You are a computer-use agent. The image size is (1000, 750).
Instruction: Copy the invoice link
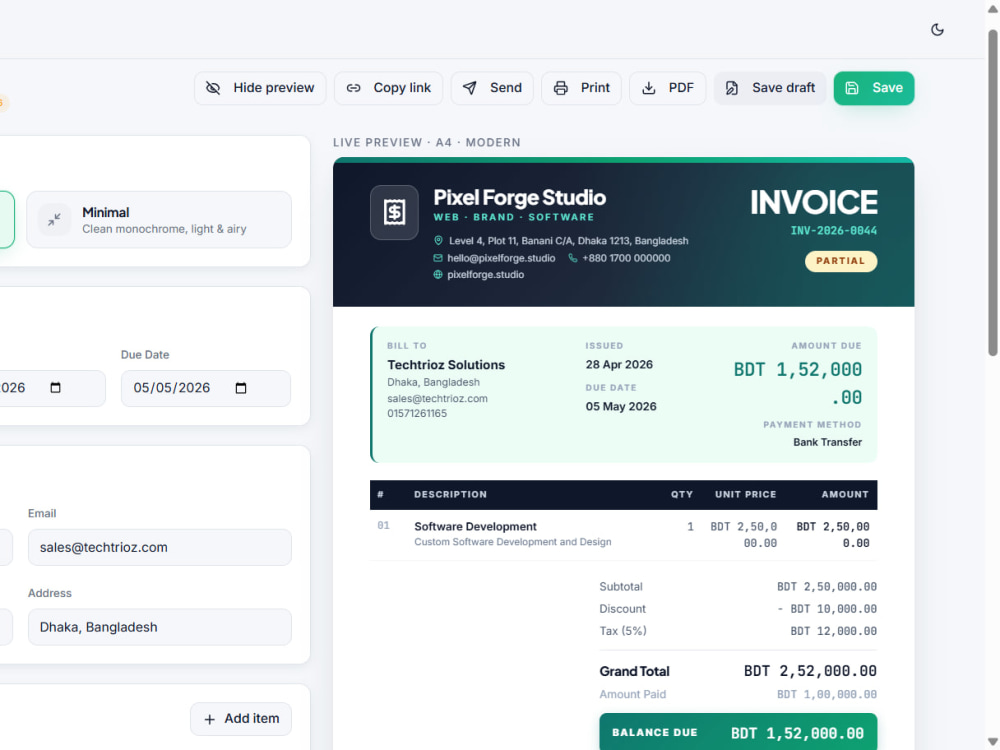pos(388,88)
